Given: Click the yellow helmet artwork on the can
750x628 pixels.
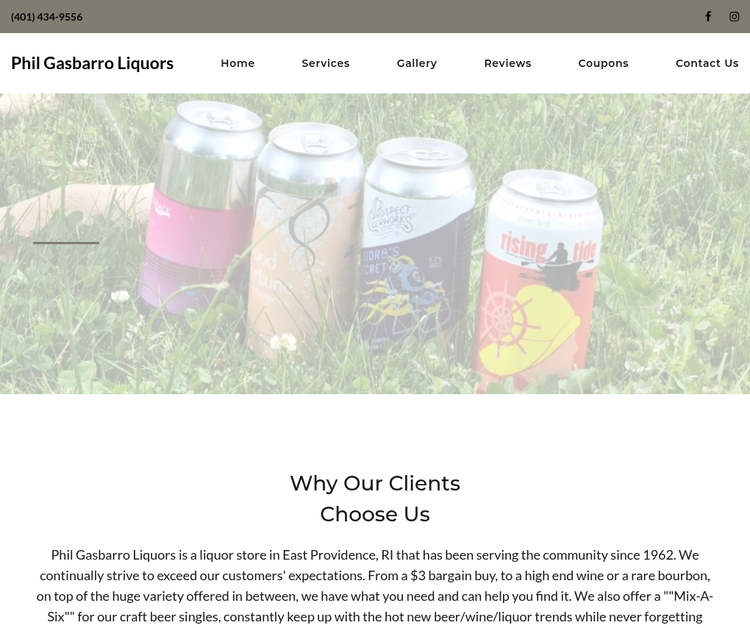Looking at the screenshot, I should (x=529, y=330).
